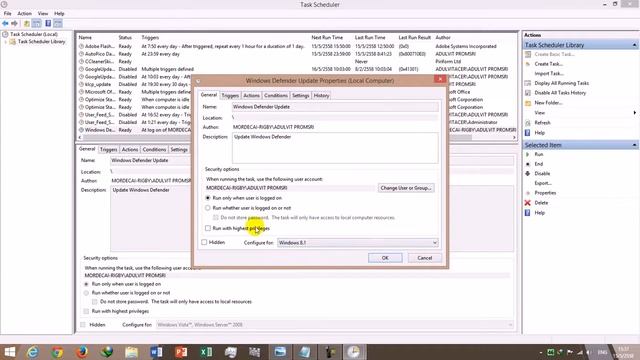Click OK in the properties dialog
The width and height of the screenshot is (640, 360).
click(x=385, y=258)
